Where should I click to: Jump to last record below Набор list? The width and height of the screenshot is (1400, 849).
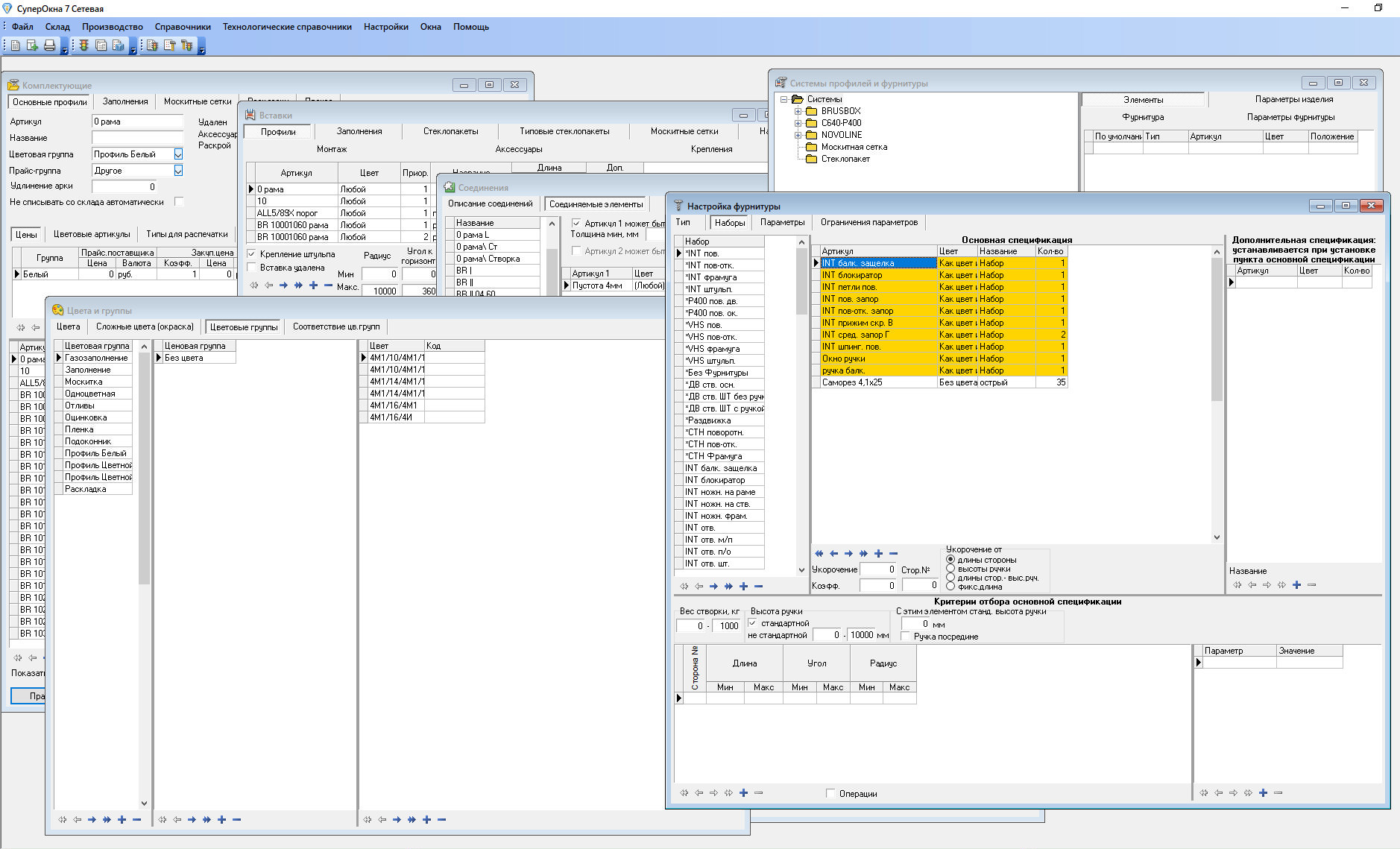point(728,587)
